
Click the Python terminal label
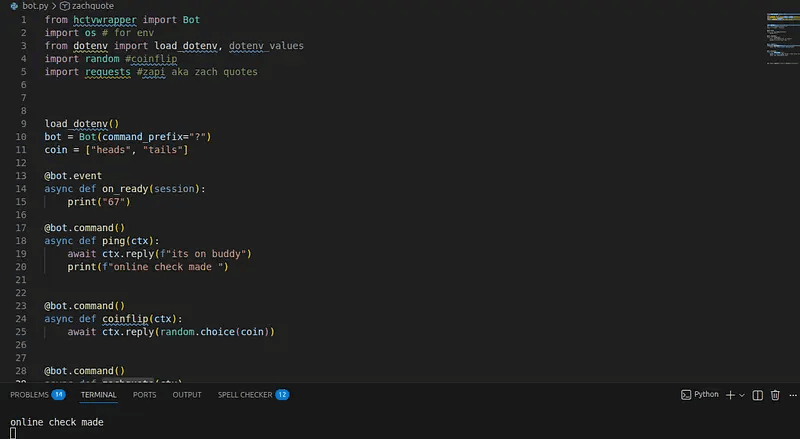pyautogui.click(x=706, y=394)
